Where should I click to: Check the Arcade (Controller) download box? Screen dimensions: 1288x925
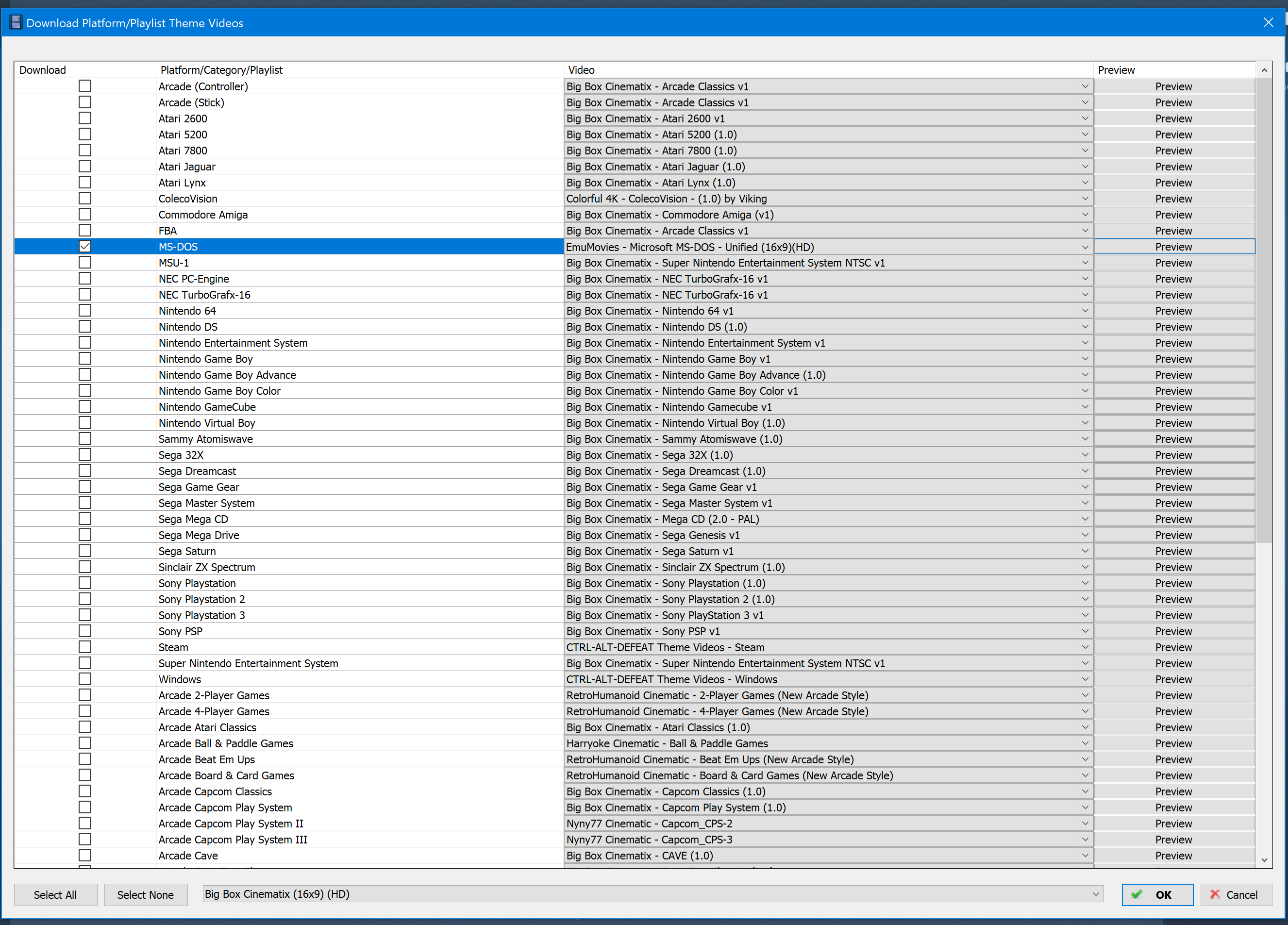tap(85, 86)
